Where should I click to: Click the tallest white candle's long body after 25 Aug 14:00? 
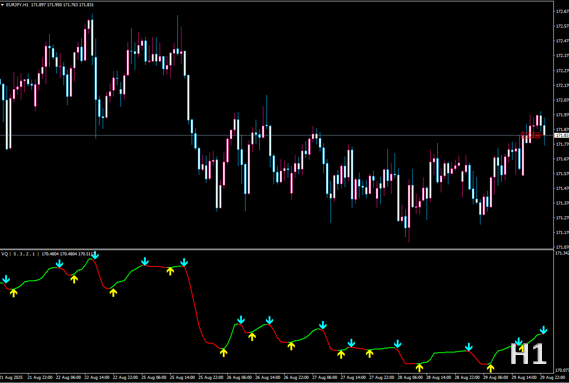[188, 97]
